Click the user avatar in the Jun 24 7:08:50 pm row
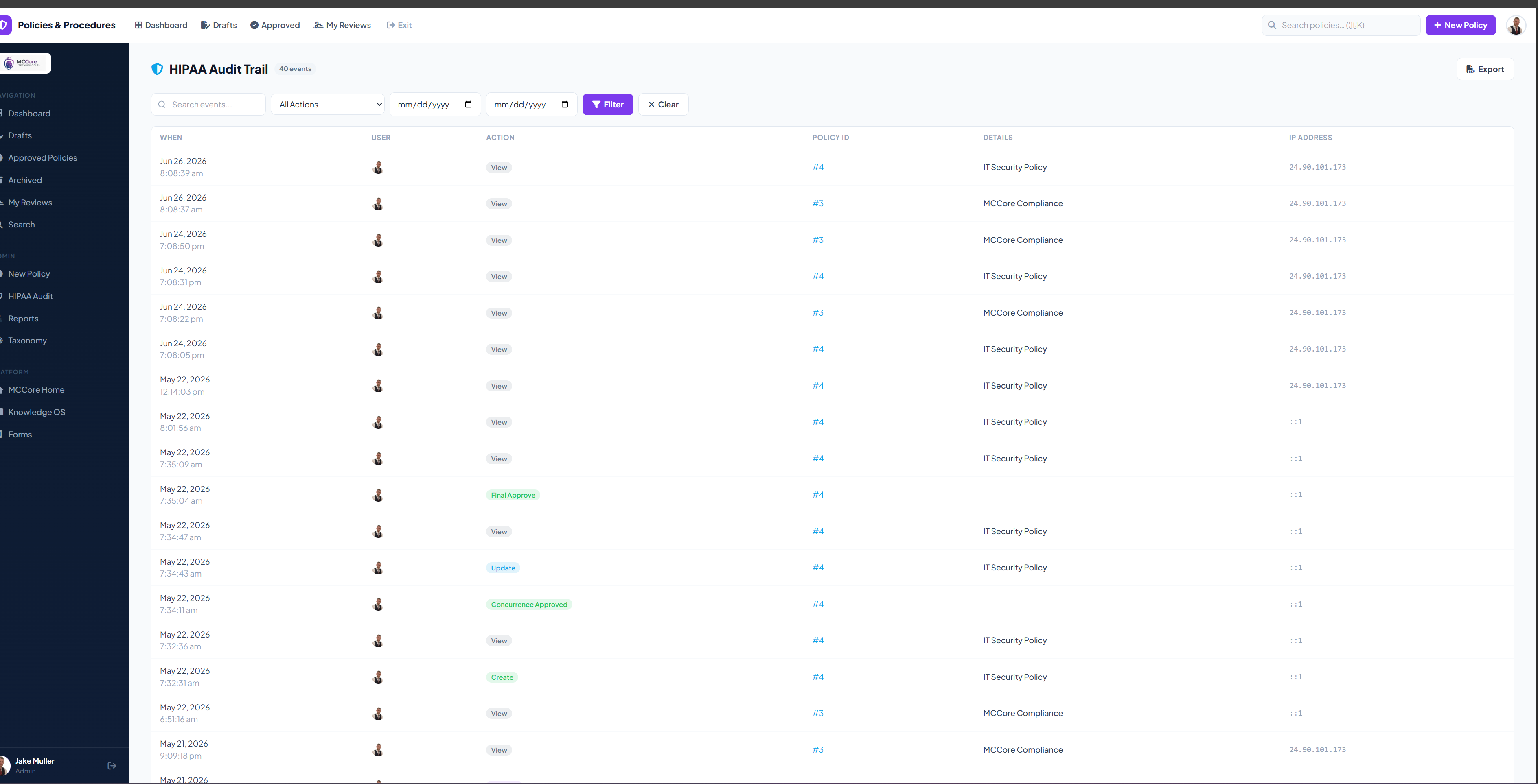1538x784 pixels. pos(377,240)
